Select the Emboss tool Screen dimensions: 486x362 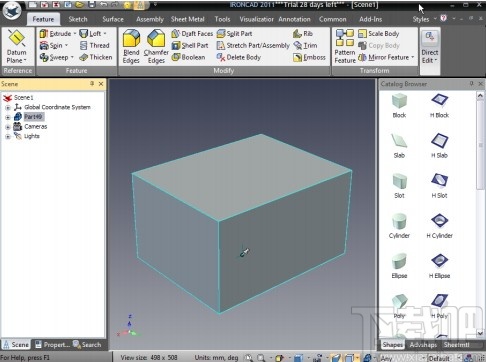pos(309,57)
